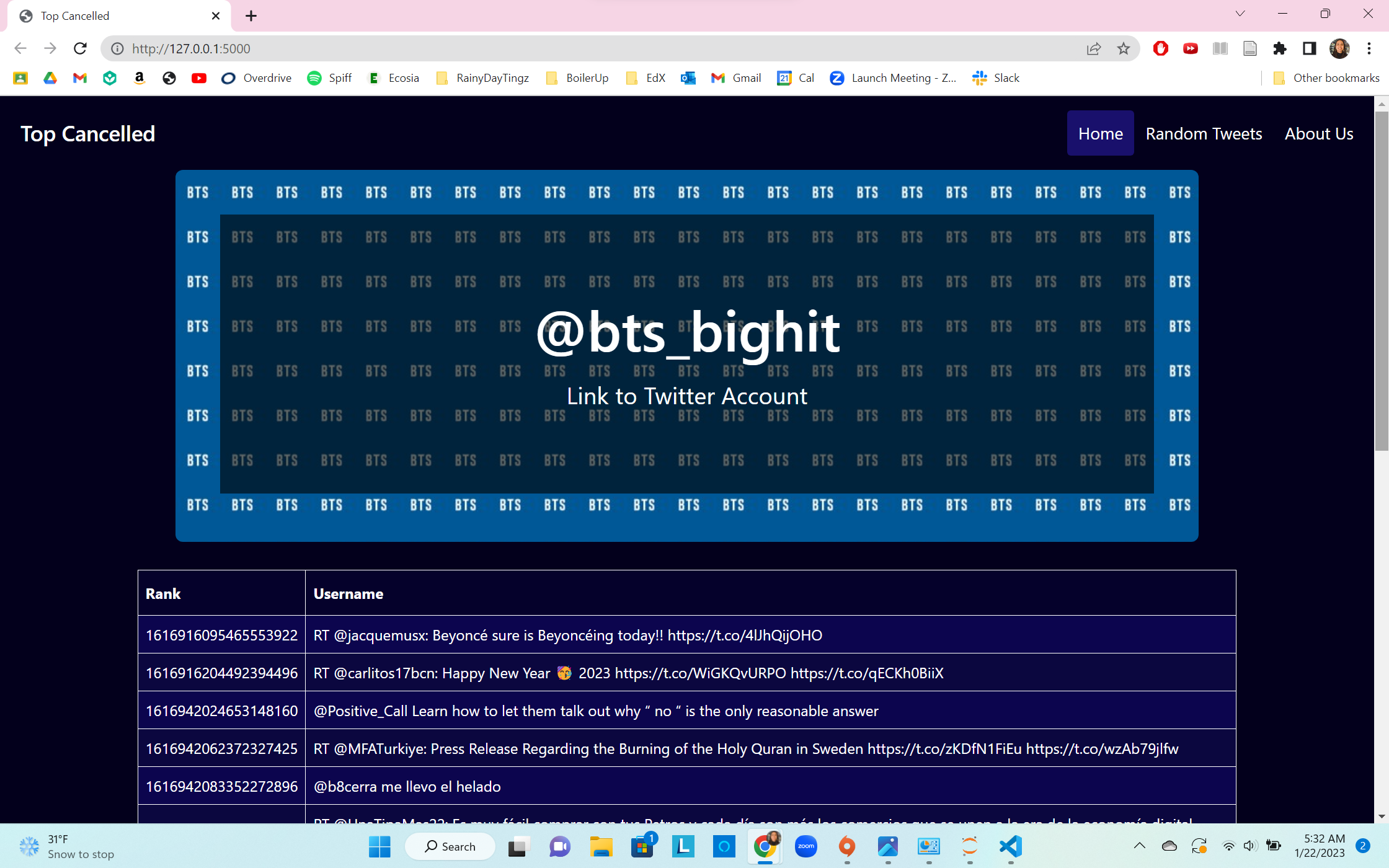Toggle the browser side panel
The image size is (1389, 868).
point(1309,48)
